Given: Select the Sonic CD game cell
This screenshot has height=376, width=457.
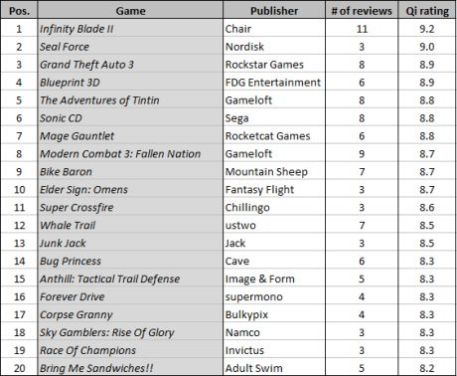Looking at the screenshot, I should pos(130,118).
